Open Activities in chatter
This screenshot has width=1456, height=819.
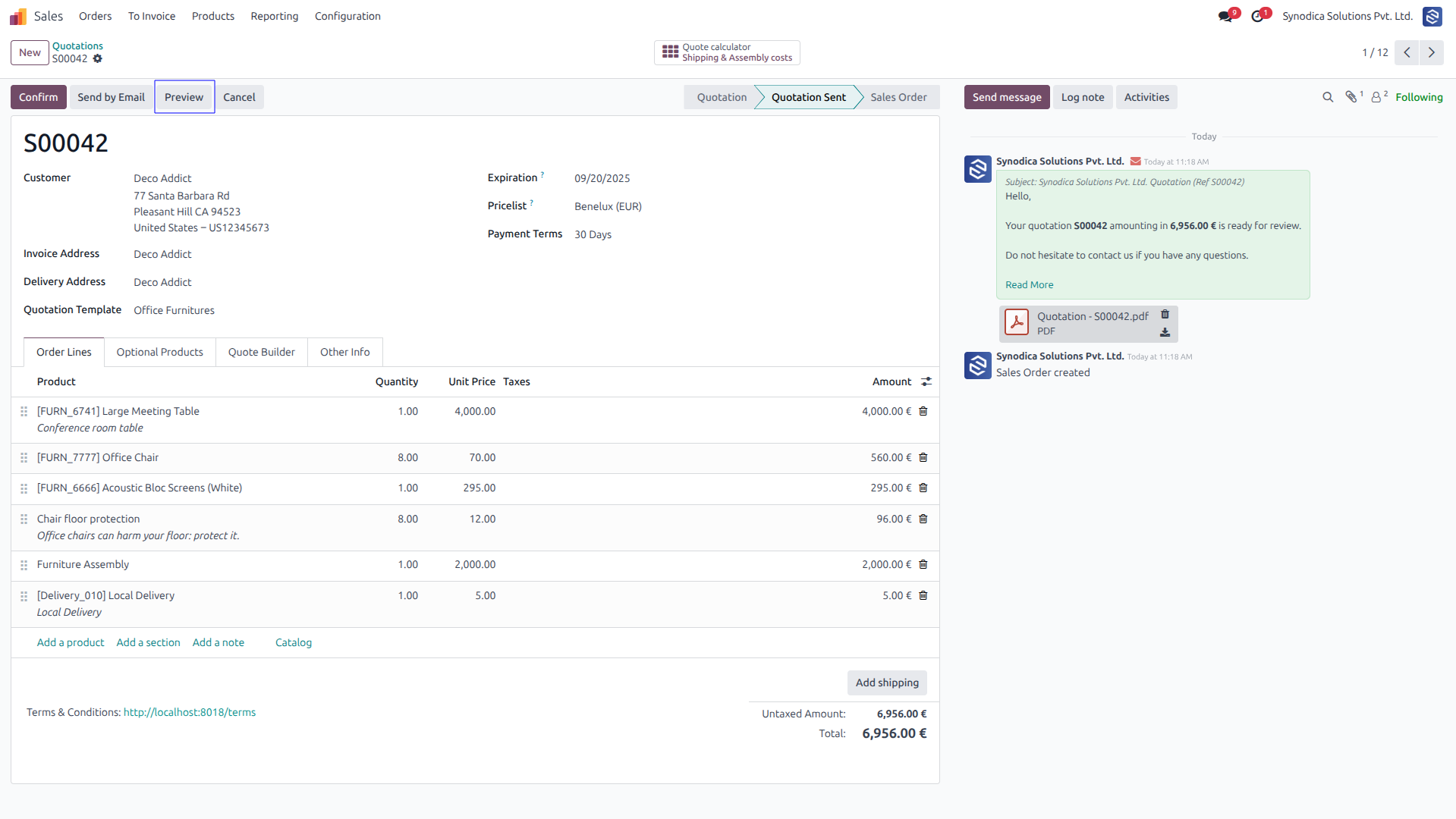point(1146,97)
